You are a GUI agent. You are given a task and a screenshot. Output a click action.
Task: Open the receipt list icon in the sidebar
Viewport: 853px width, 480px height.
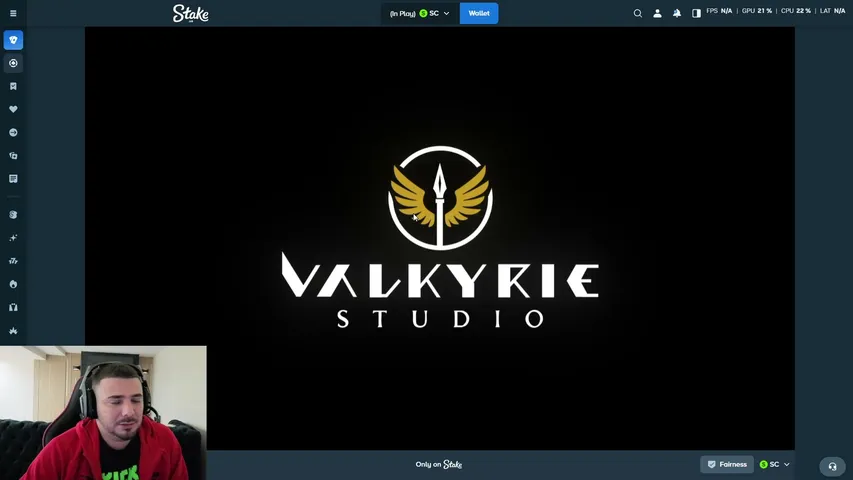(13, 179)
